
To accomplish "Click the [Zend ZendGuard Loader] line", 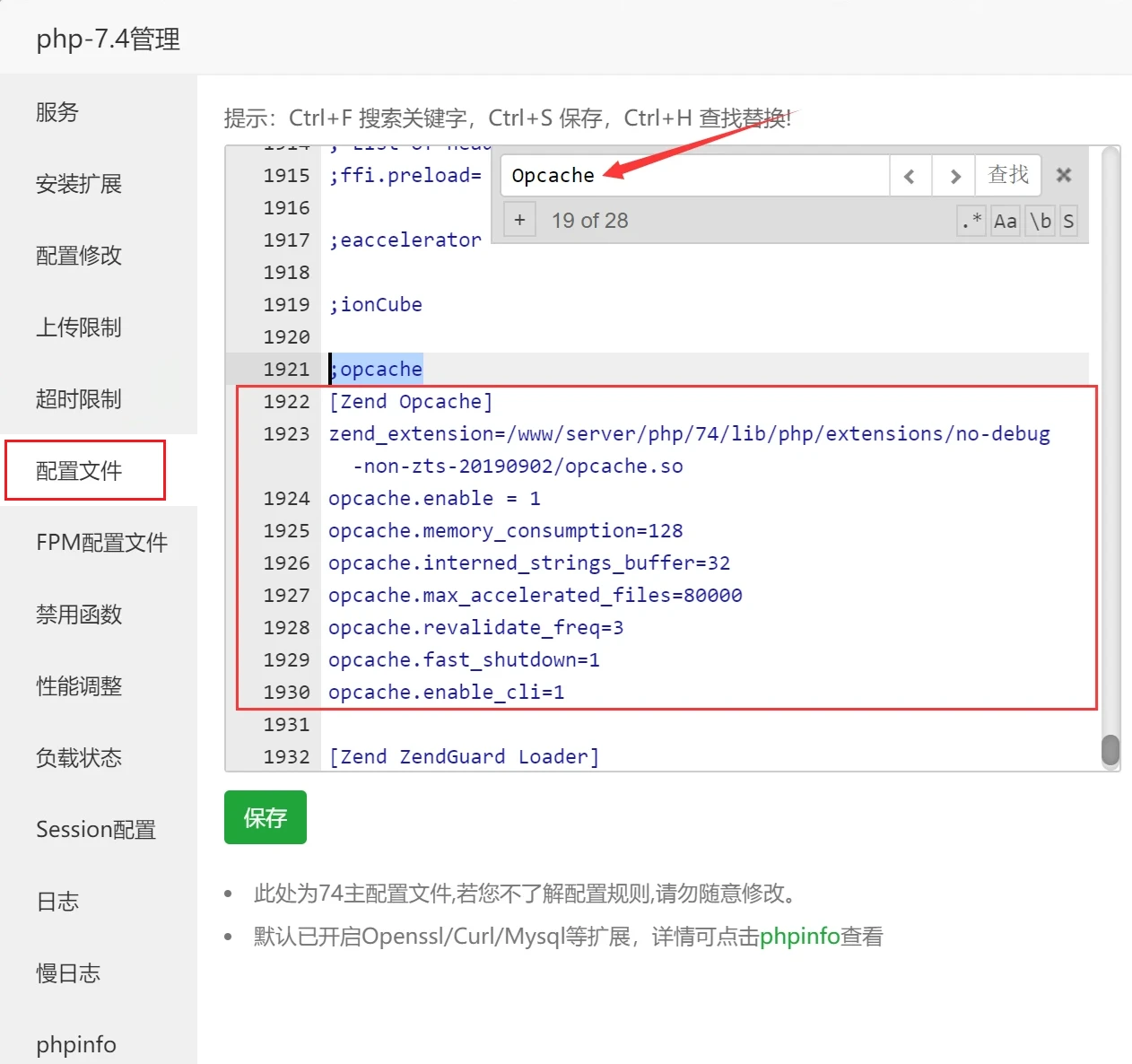I will click(x=464, y=756).
